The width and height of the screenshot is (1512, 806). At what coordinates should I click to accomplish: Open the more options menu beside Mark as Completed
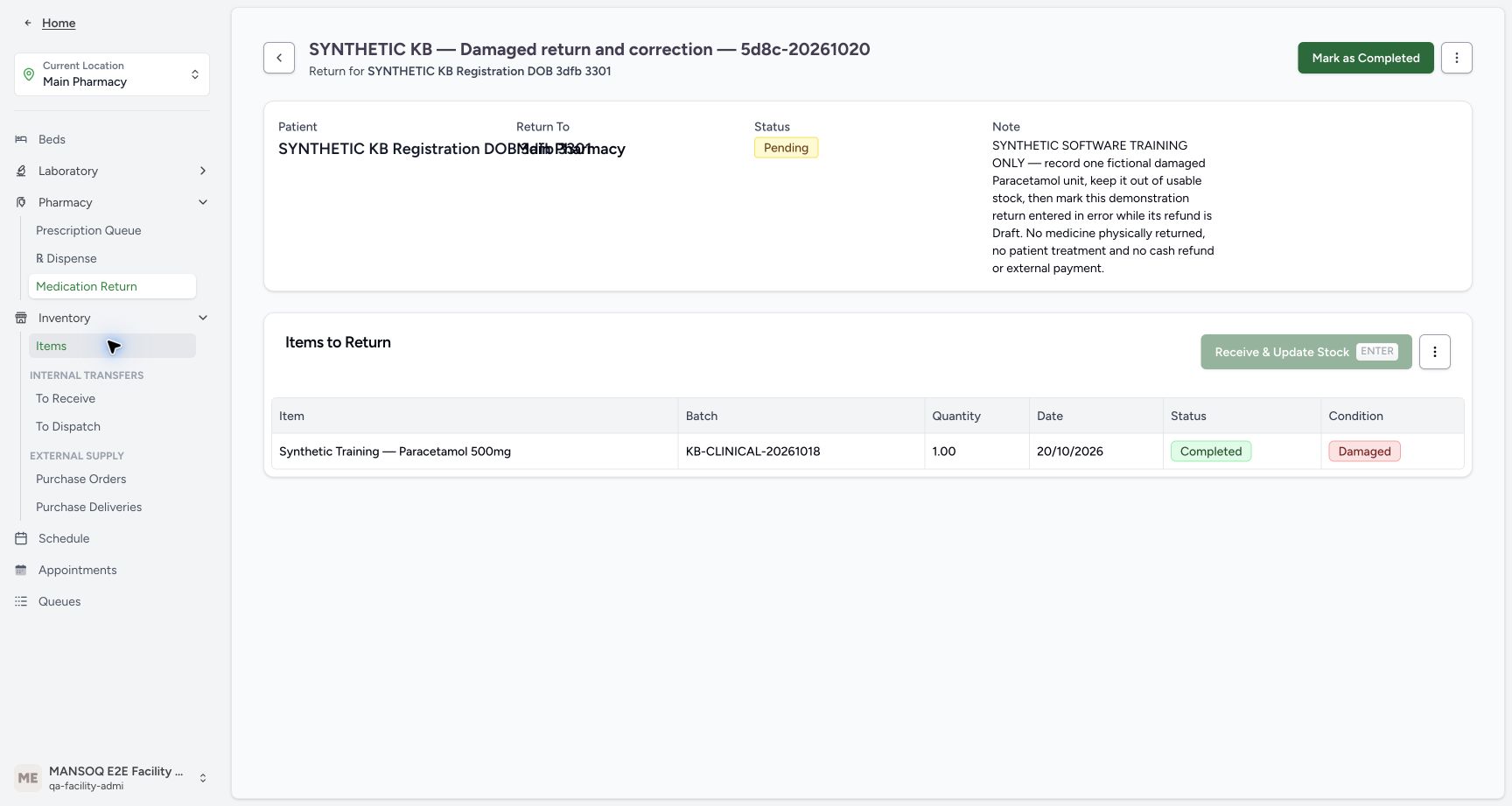[x=1457, y=58]
